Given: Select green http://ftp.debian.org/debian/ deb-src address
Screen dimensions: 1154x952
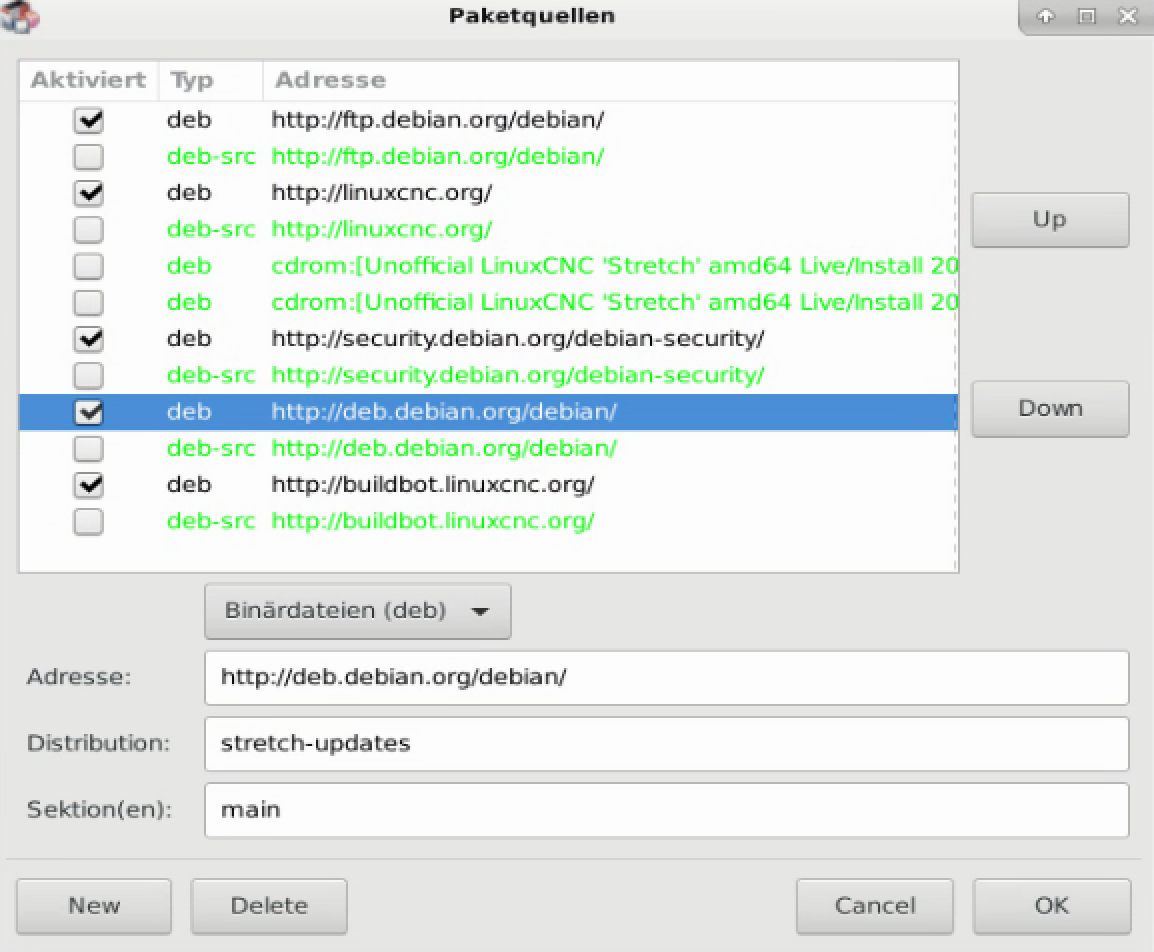Looking at the screenshot, I should point(438,157).
